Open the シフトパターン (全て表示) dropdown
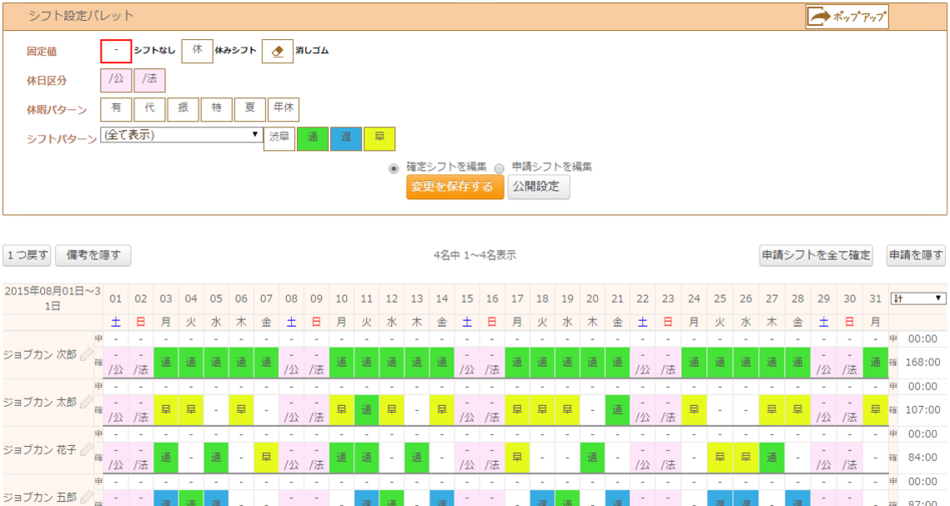Screen dimensions: 950x506 tap(181, 134)
